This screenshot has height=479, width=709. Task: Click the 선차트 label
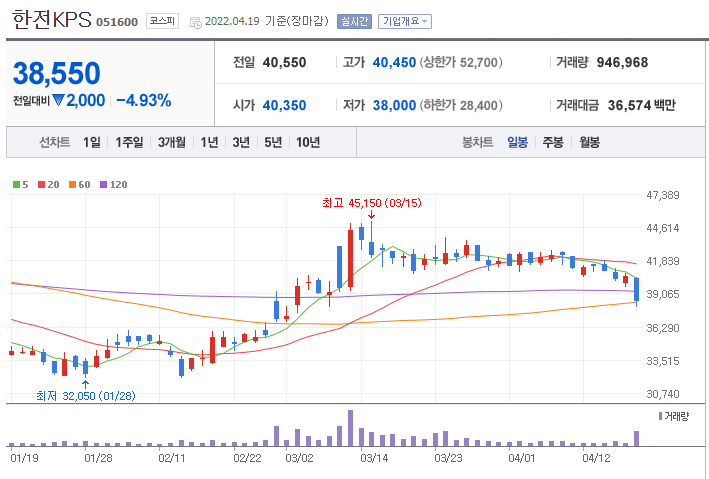[x=55, y=142]
